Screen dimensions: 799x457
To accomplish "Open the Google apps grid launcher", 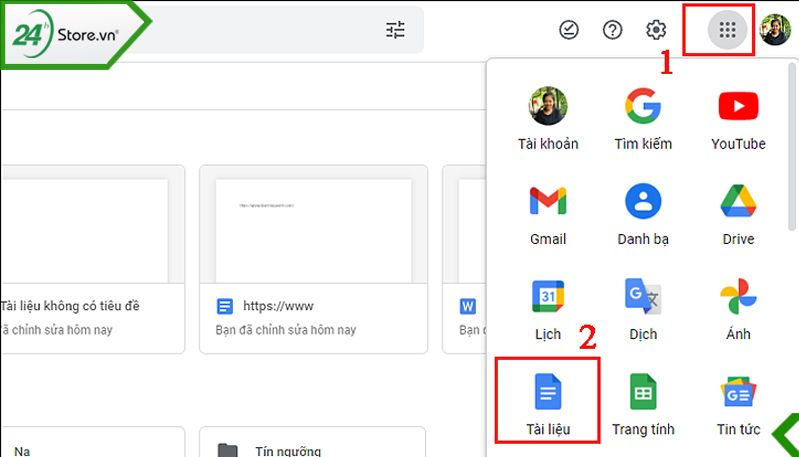I will point(727,30).
